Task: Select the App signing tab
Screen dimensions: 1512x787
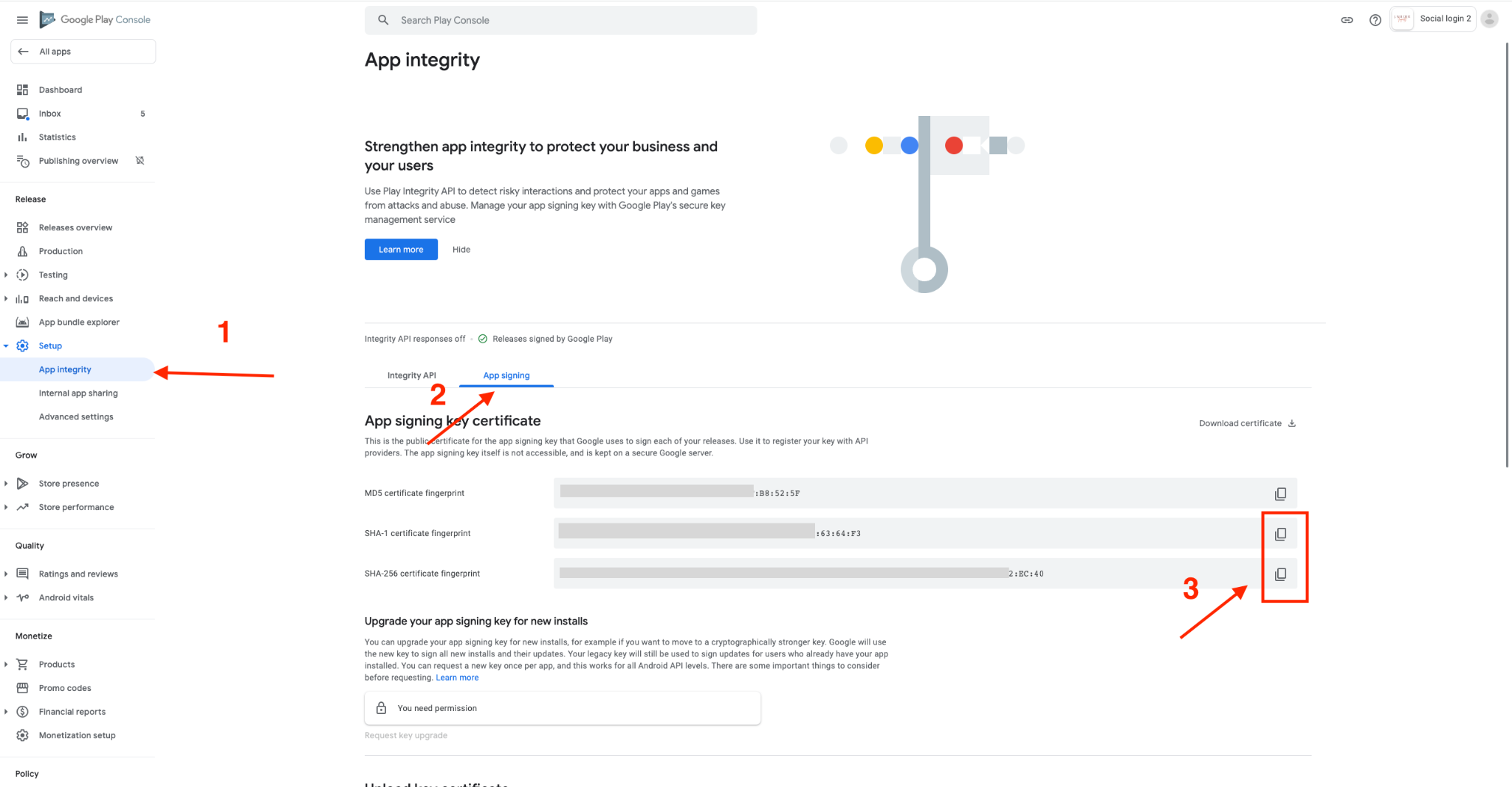Action: coord(506,376)
